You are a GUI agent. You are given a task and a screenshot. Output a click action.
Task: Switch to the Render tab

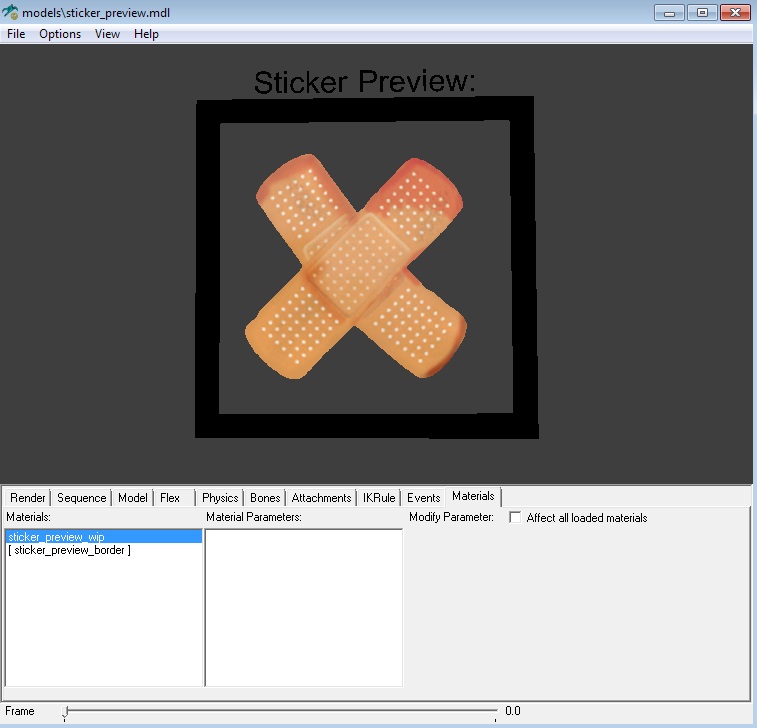click(x=28, y=498)
